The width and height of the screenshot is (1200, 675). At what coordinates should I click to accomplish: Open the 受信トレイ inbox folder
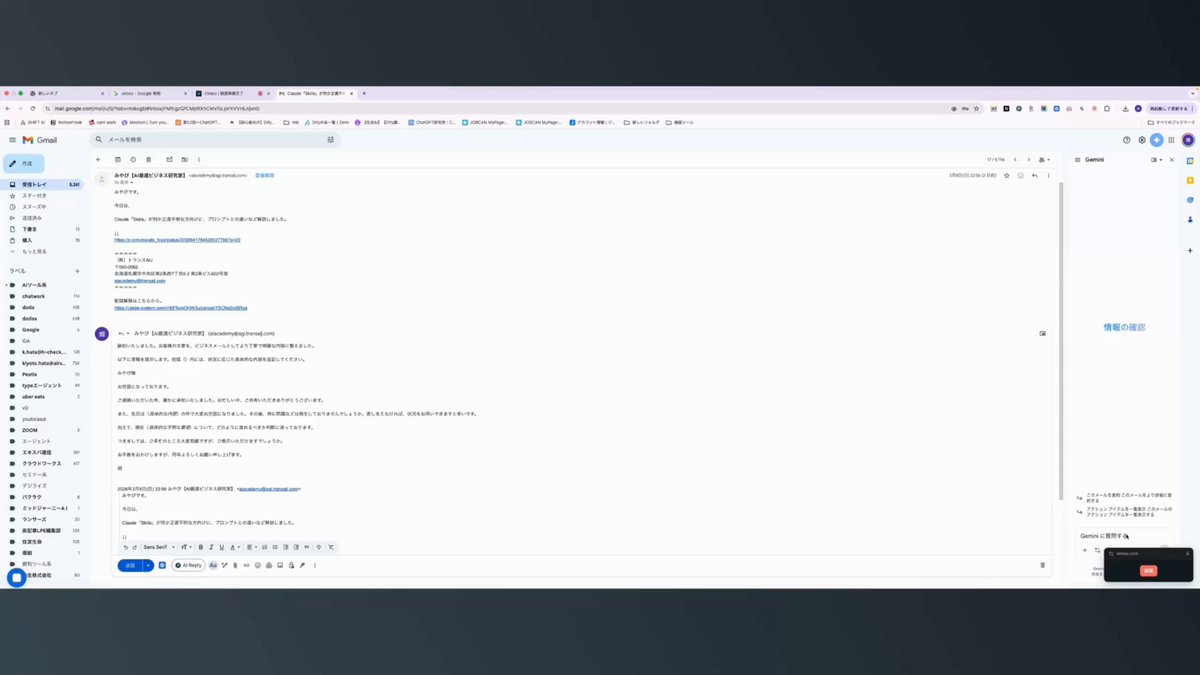(44, 185)
